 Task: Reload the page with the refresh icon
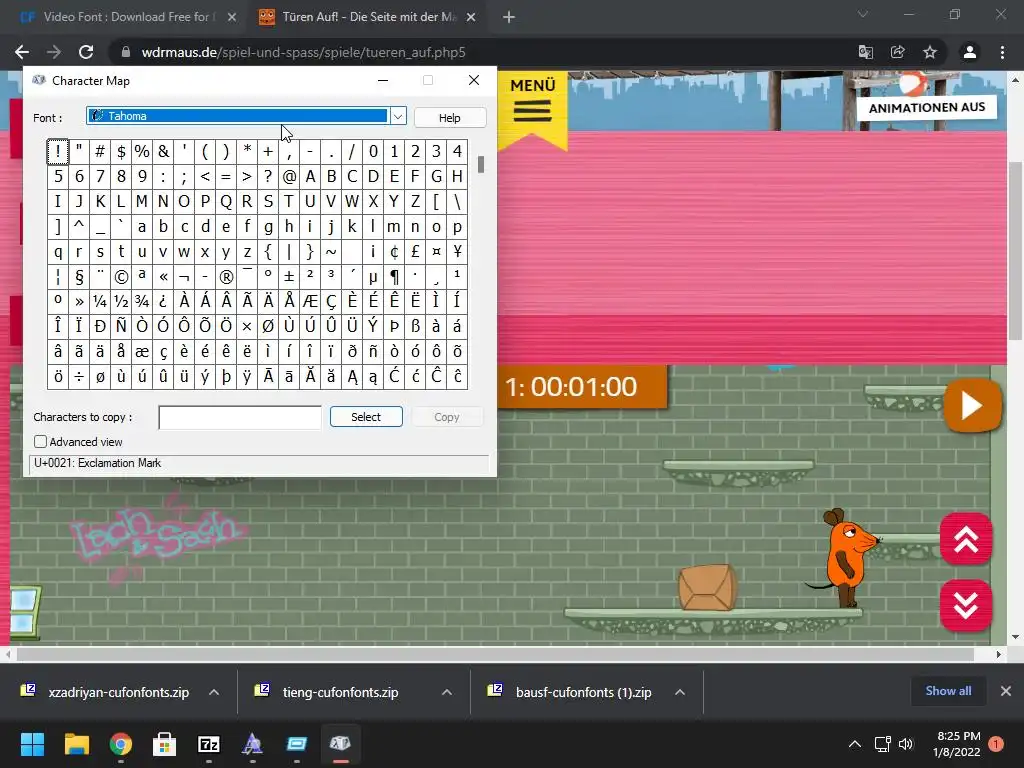click(x=86, y=52)
